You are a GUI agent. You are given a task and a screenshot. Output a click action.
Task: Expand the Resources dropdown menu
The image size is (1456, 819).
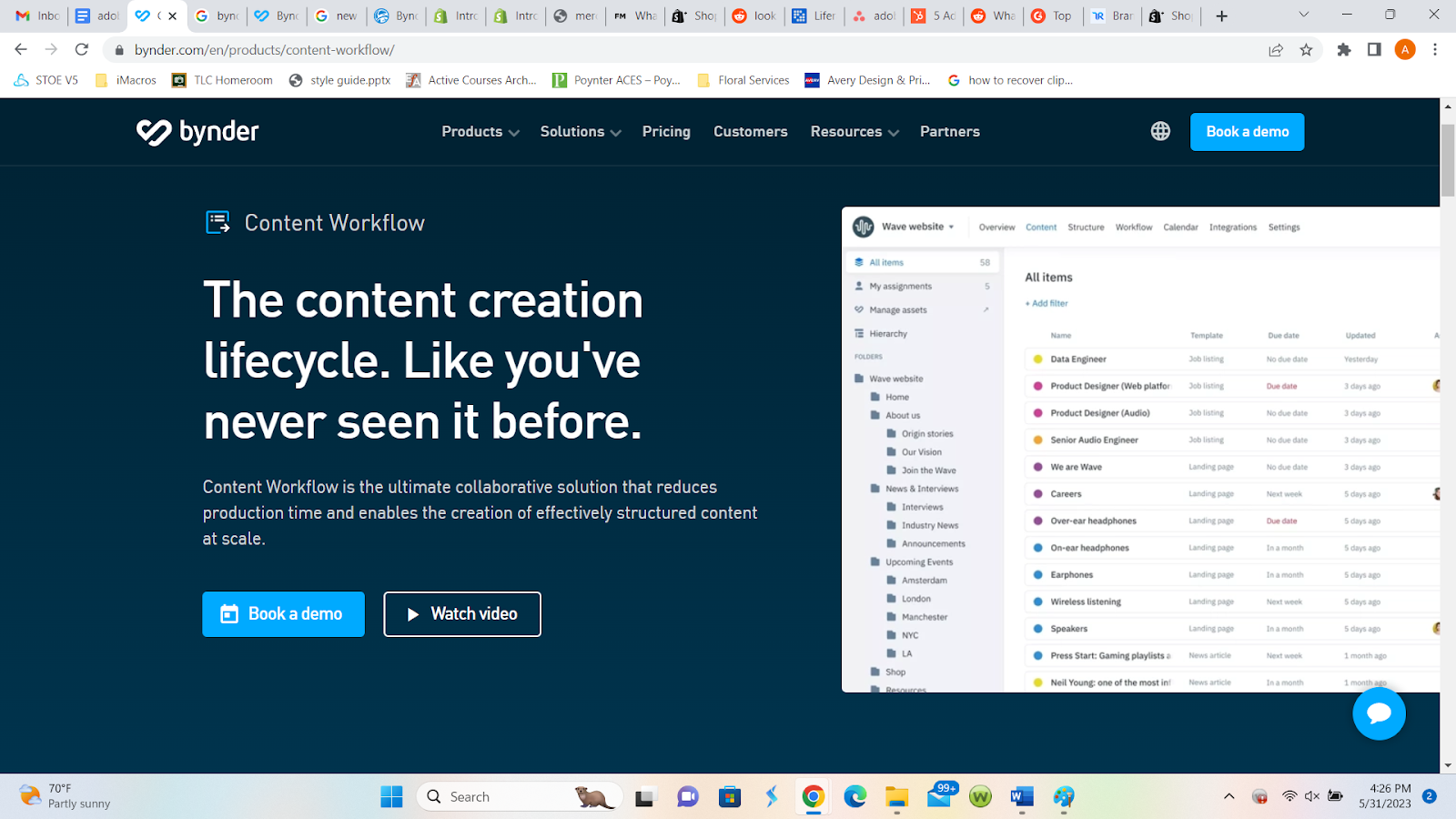(854, 132)
